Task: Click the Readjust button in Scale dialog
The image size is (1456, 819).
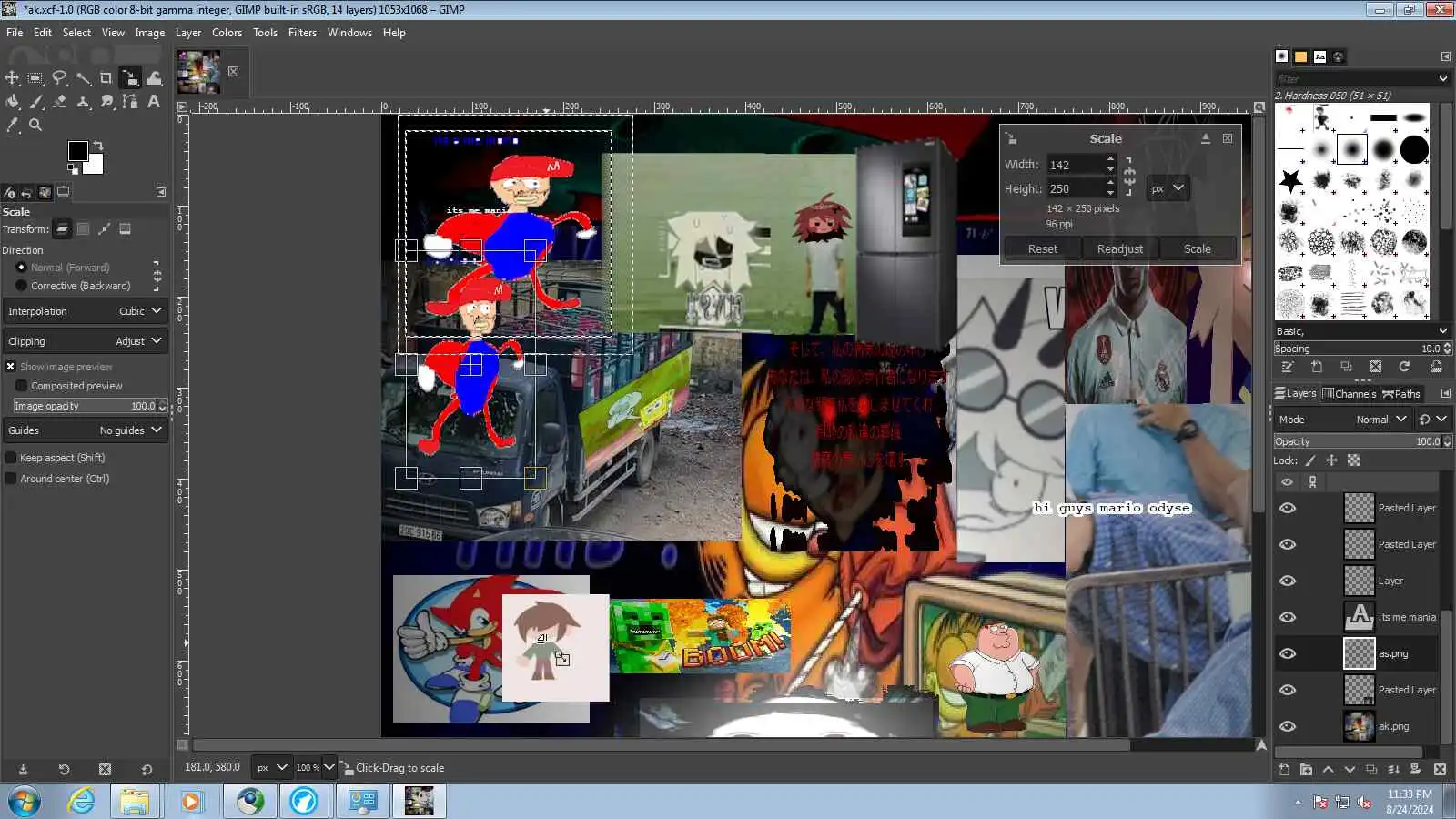Action: point(1120,249)
